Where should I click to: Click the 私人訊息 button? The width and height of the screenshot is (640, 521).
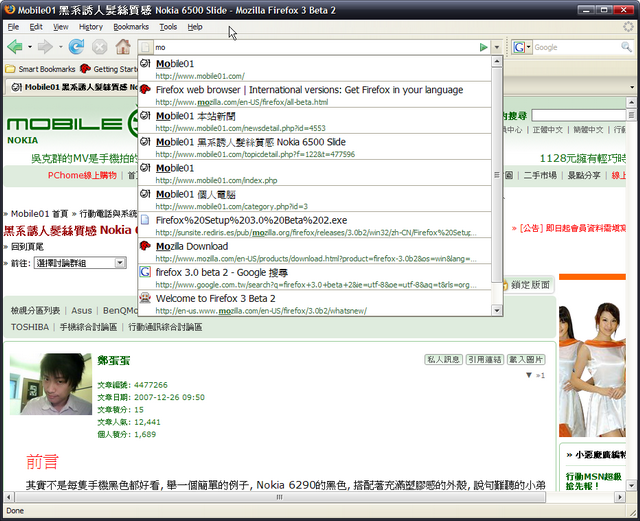(443, 359)
